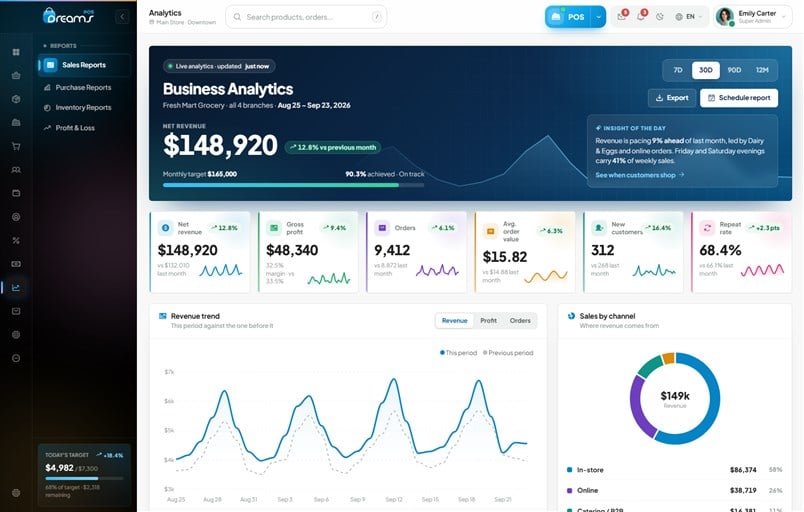Click the globe sidebar icon
Image resolution: width=804 pixels, height=512 pixels.
click(16, 335)
